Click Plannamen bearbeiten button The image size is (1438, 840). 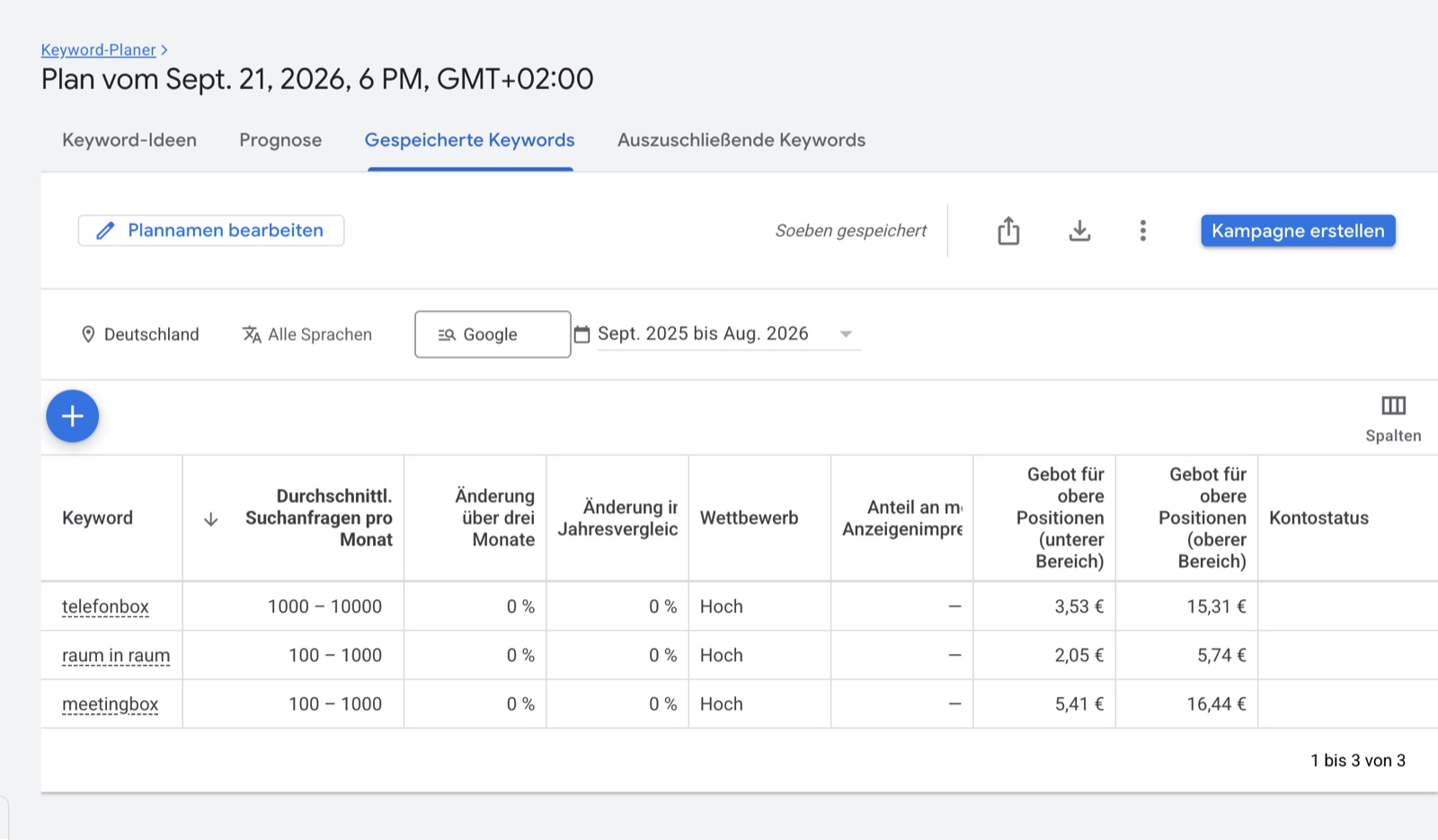[211, 231]
